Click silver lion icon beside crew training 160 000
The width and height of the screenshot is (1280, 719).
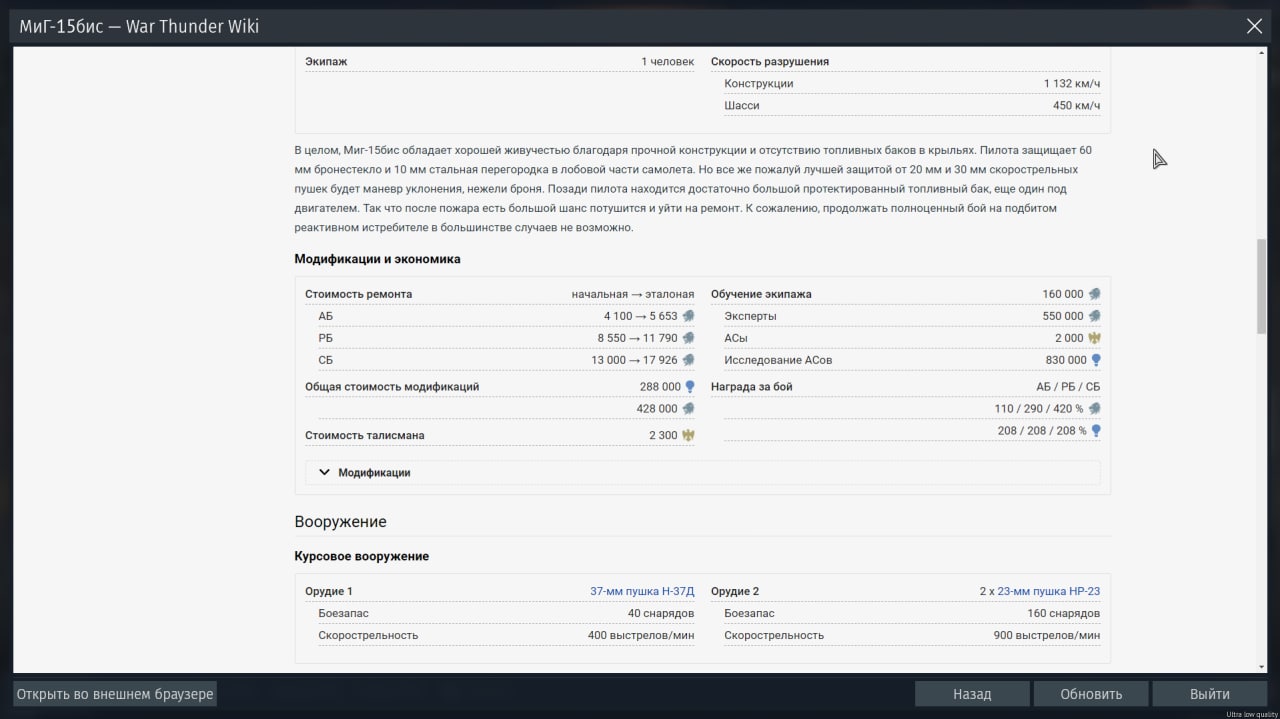(1094, 294)
